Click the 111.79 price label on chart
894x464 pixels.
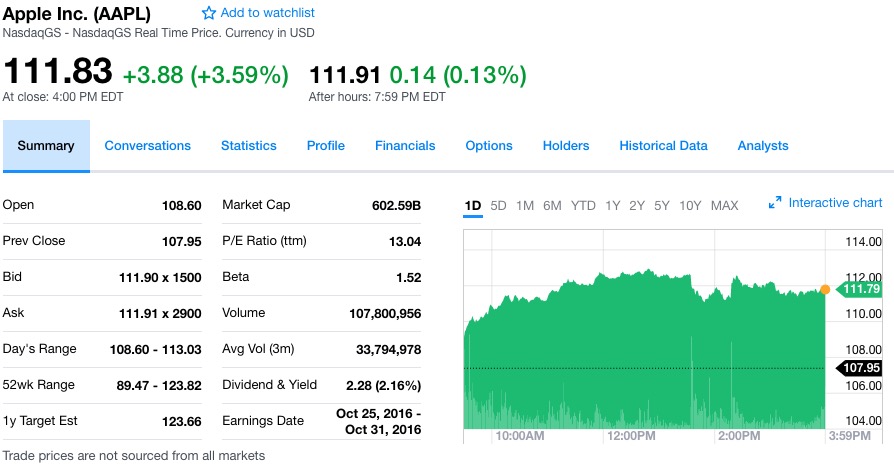860,290
